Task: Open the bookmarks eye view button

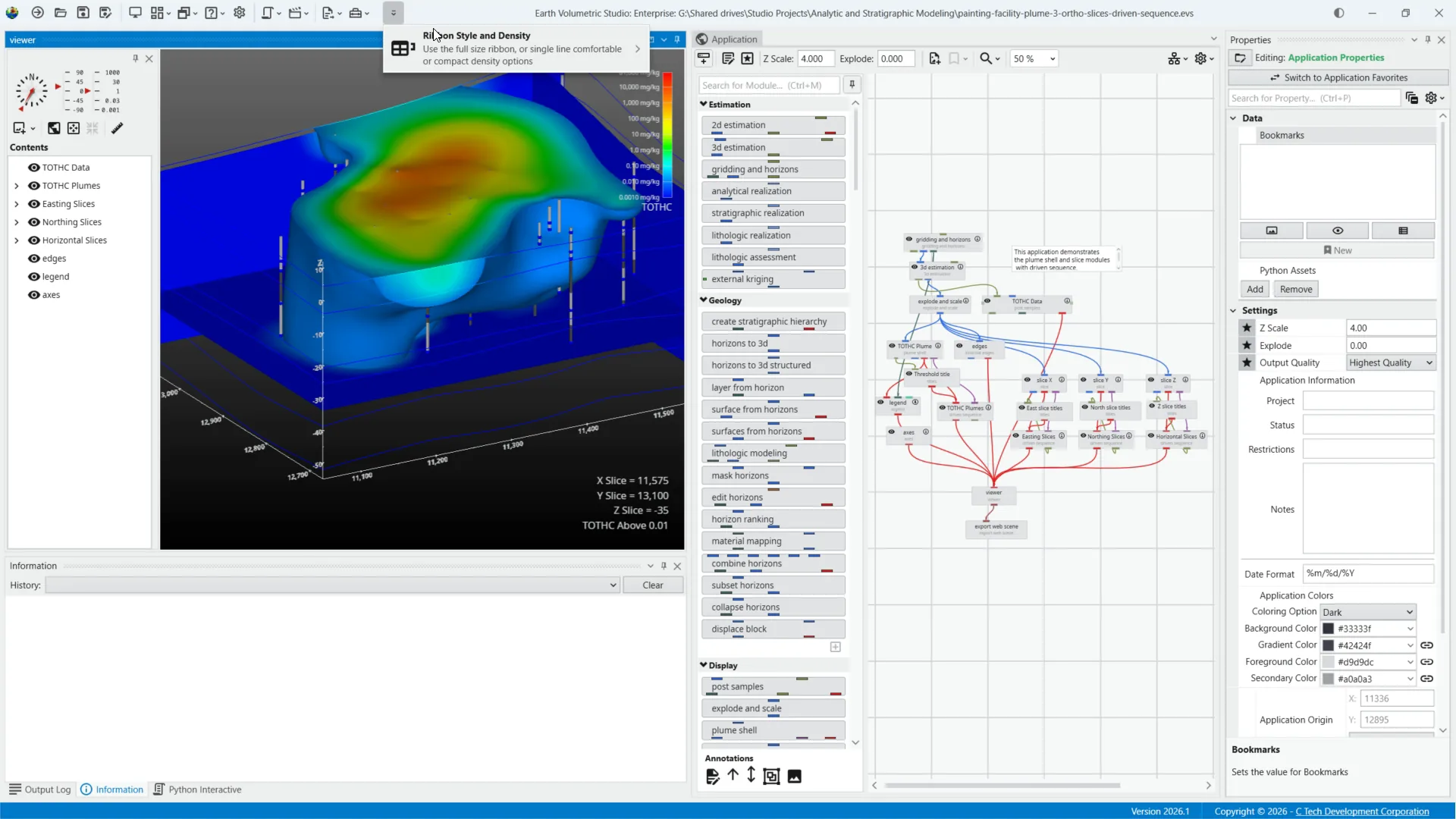Action: pyautogui.click(x=1337, y=231)
